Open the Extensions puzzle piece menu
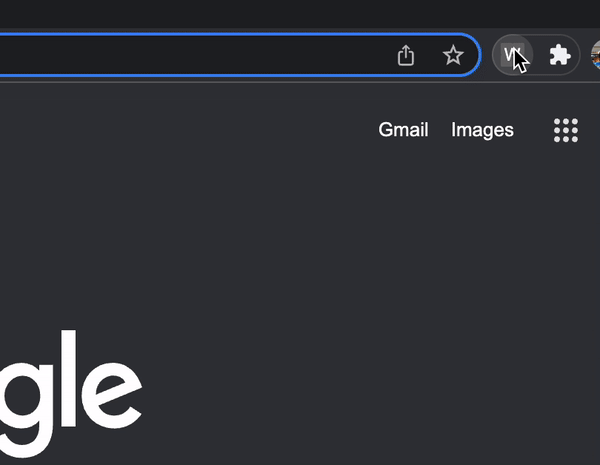600x465 pixels. click(x=560, y=55)
